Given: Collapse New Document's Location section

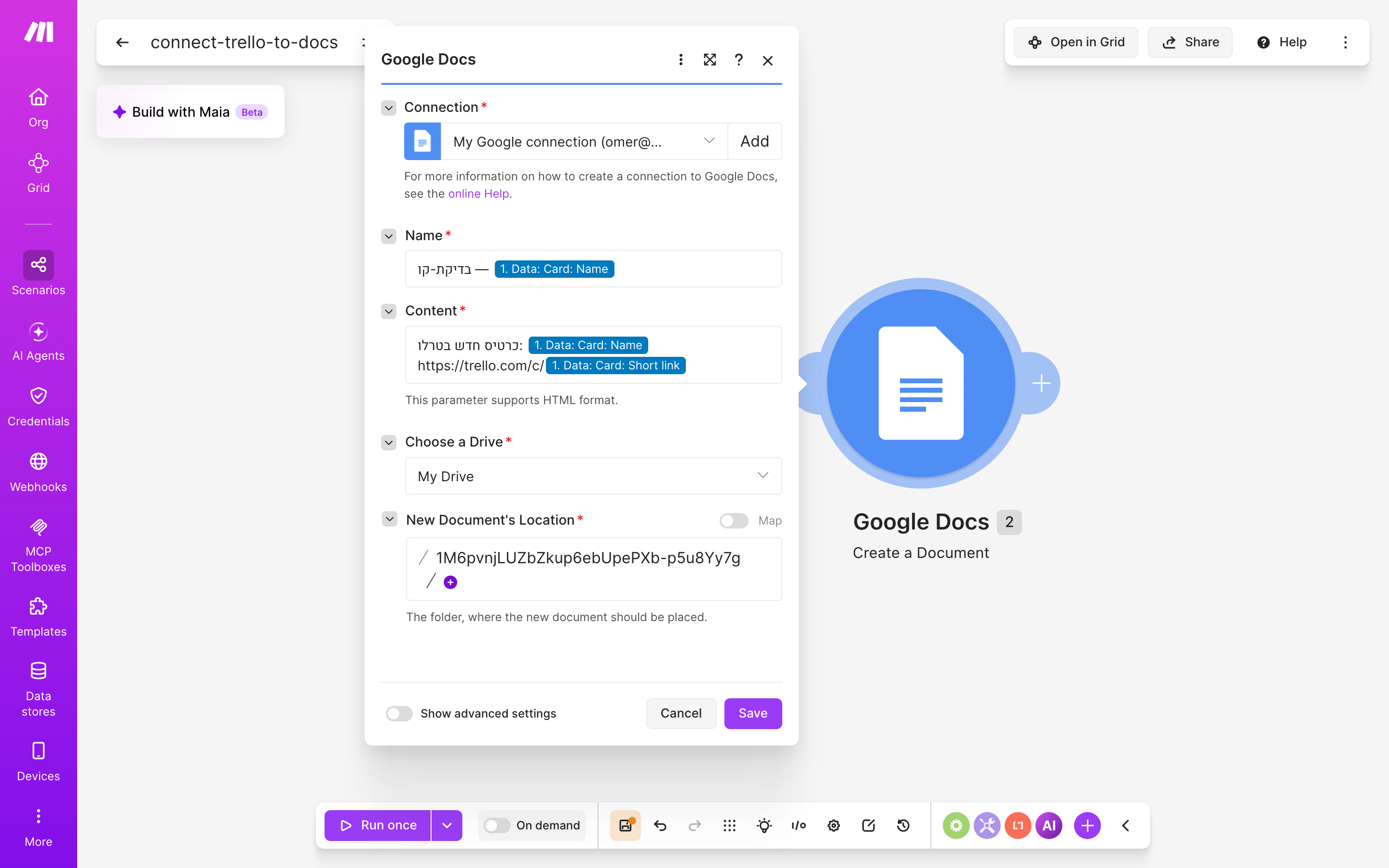Looking at the screenshot, I should (390, 519).
